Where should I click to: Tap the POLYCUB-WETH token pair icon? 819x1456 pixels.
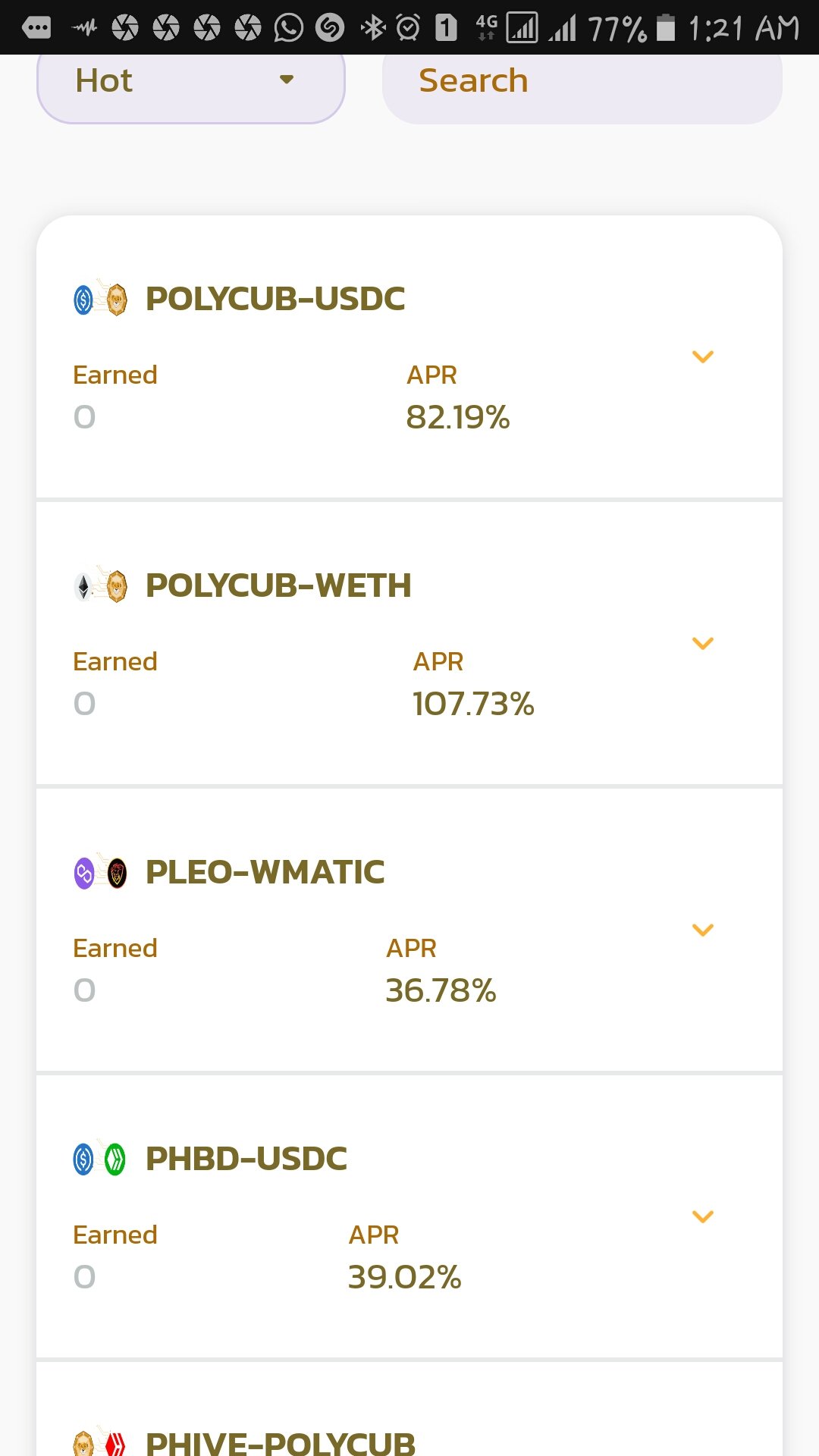coord(100,586)
